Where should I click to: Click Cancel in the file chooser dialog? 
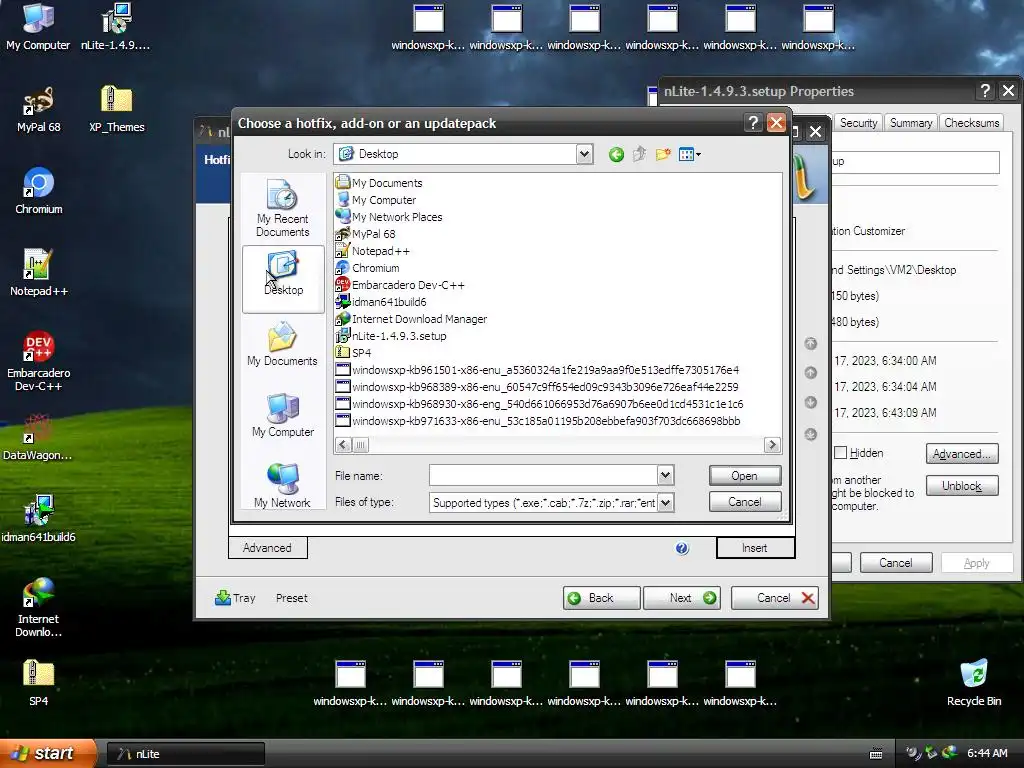point(744,502)
